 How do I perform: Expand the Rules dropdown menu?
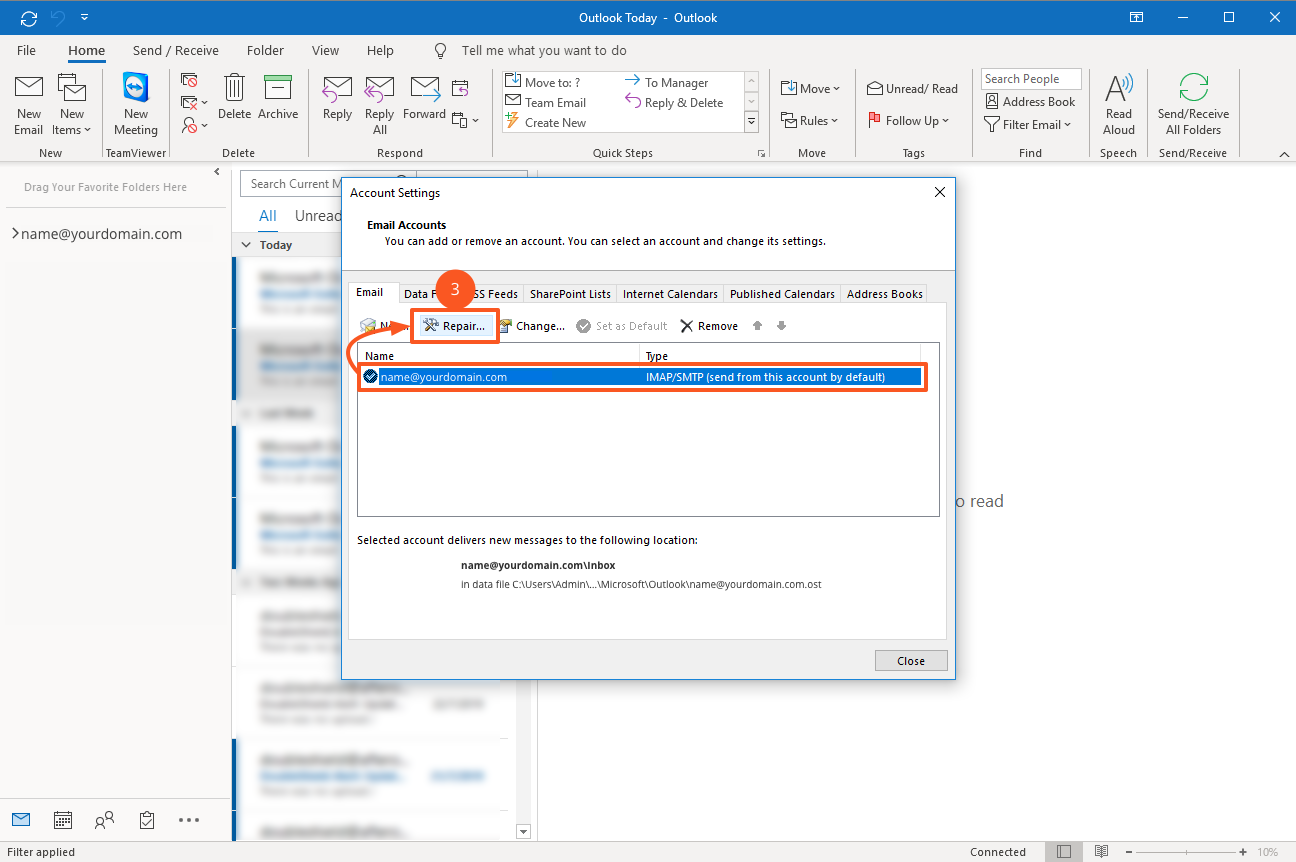point(811,121)
